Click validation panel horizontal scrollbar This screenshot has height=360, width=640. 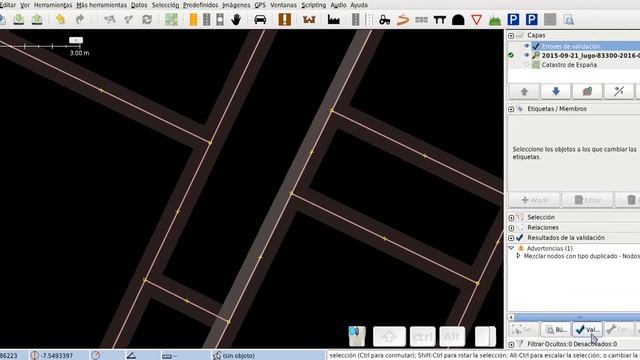tap(577, 317)
